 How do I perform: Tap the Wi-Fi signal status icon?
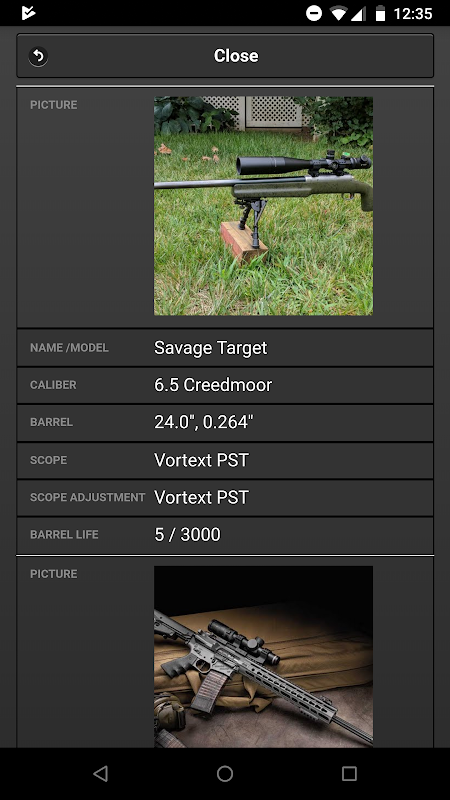pos(339,13)
